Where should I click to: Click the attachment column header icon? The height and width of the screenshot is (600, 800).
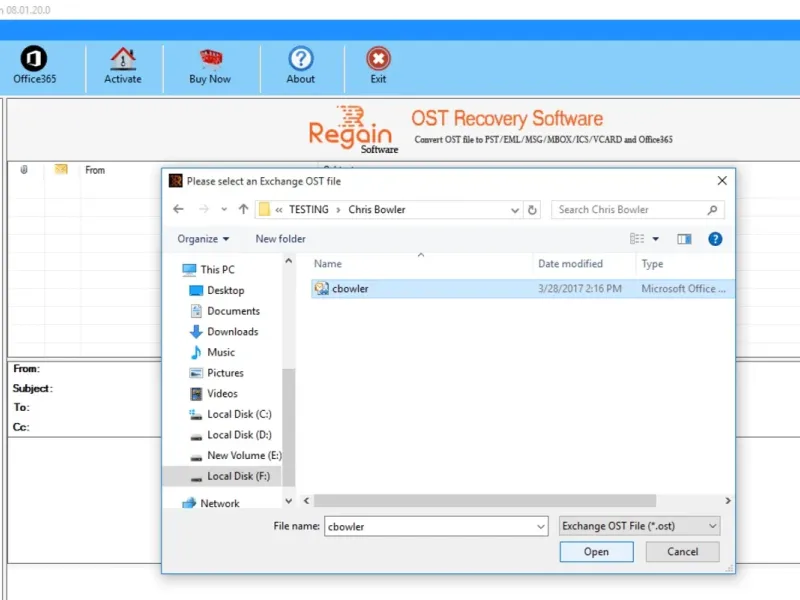pyautogui.click(x=23, y=169)
